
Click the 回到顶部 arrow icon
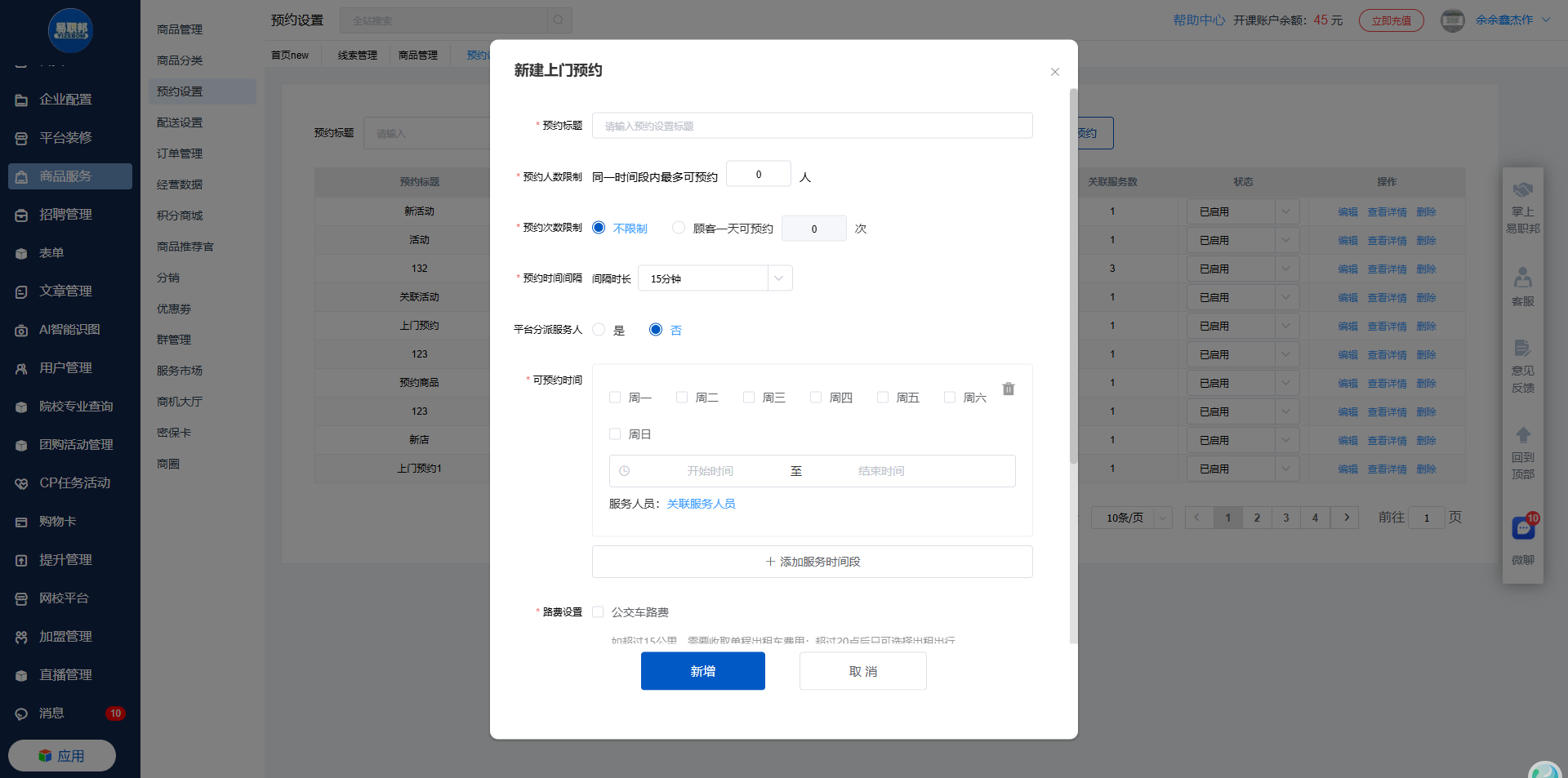pyautogui.click(x=1523, y=436)
